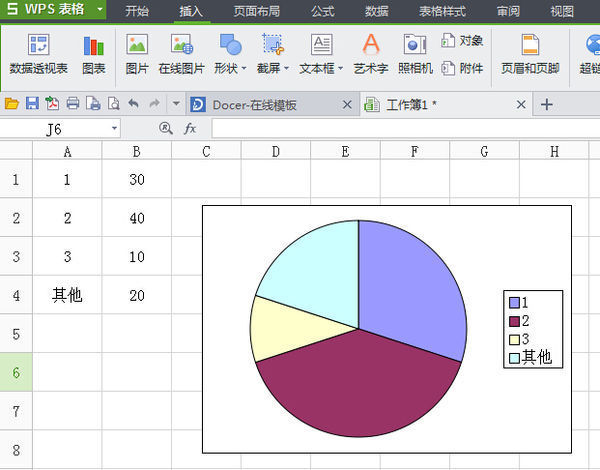Switch to the 表格样式 ribbon tab

click(x=442, y=11)
